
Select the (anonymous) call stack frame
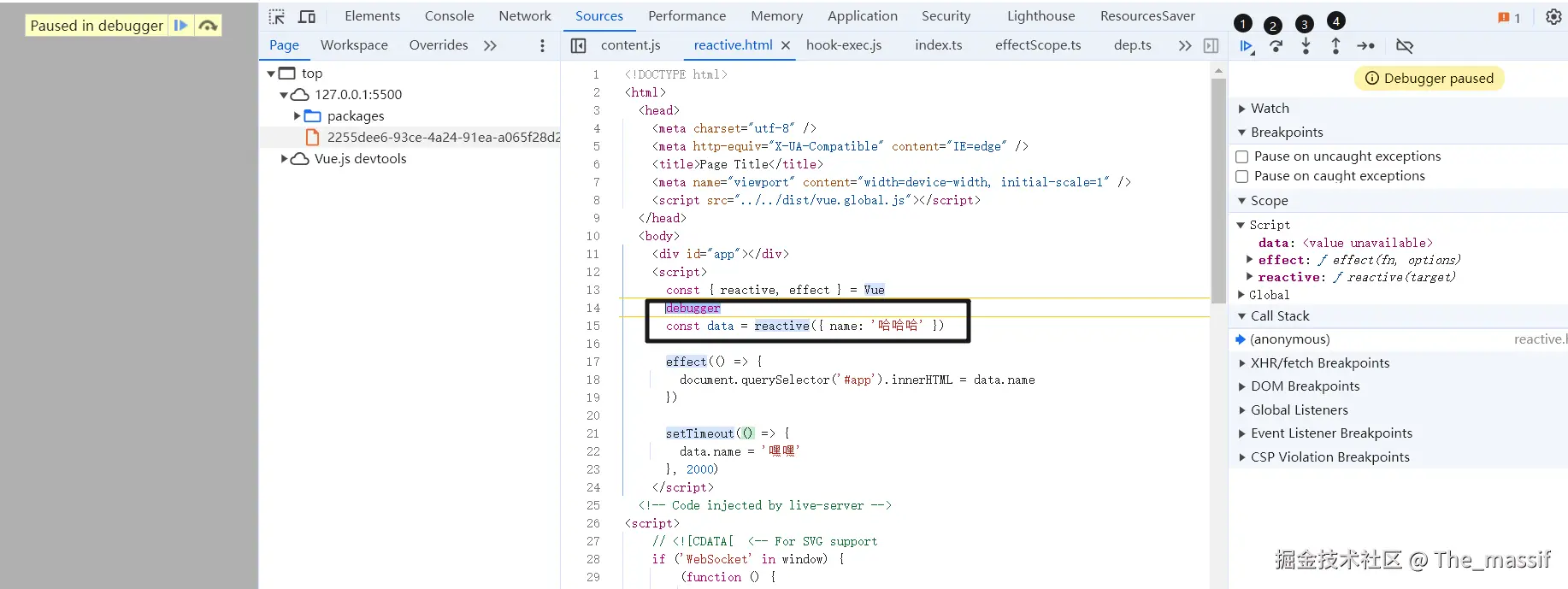(1290, 339)
